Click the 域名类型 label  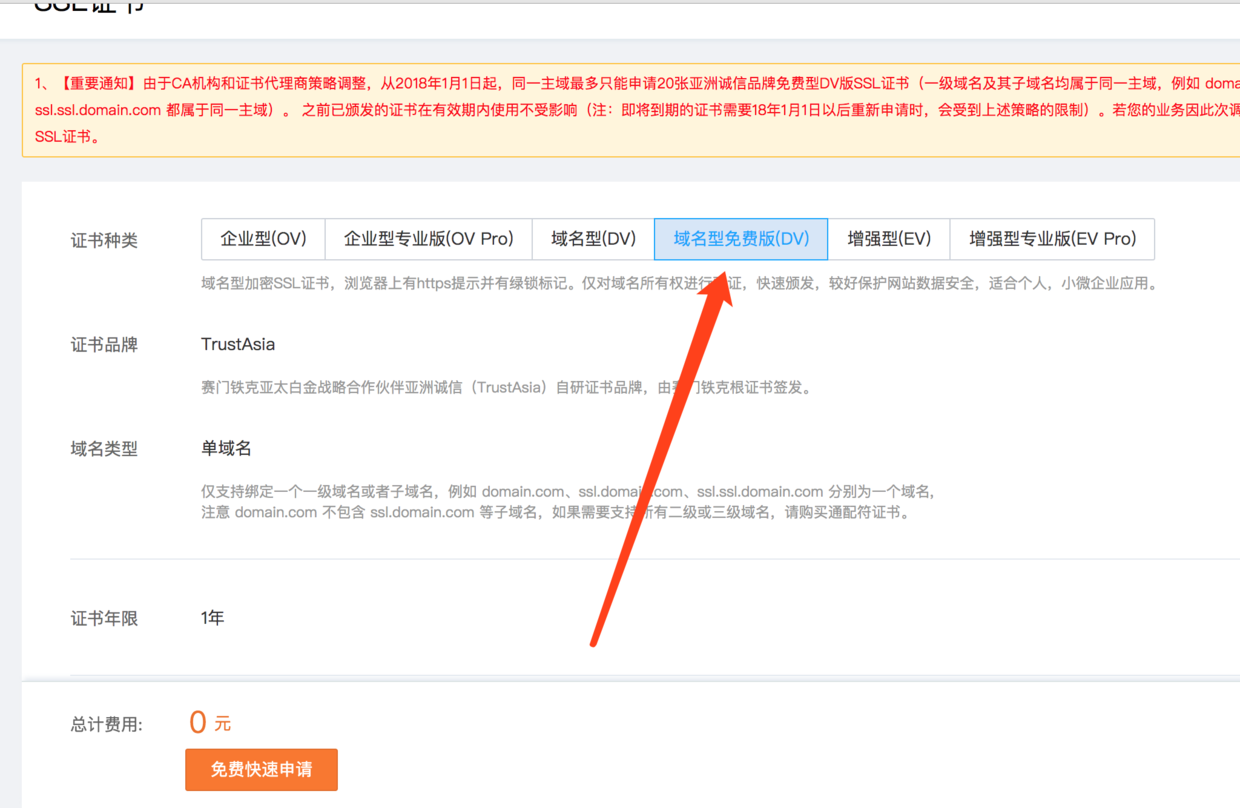pos(104,450)
